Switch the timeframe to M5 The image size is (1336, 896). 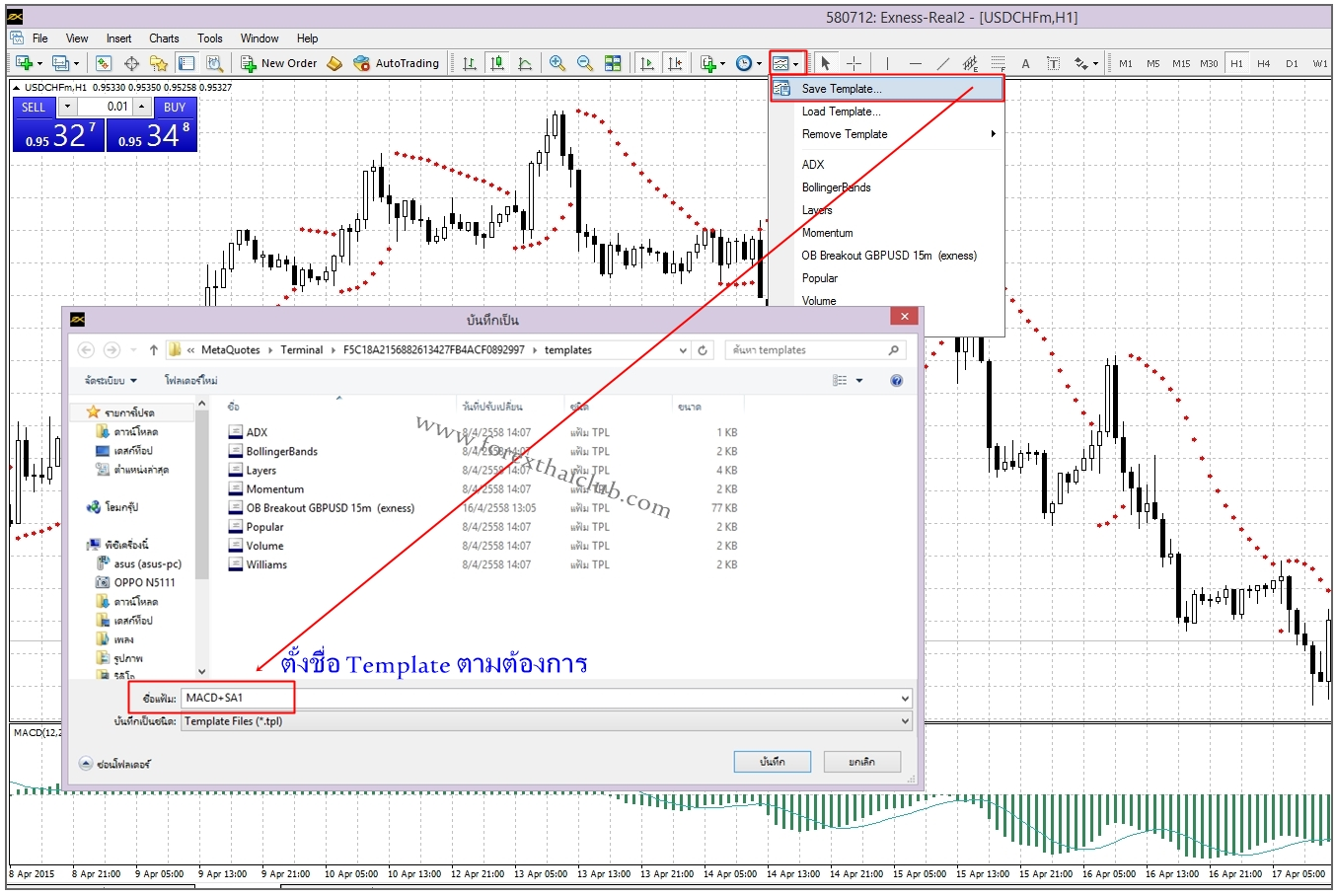click(1153, 63)
